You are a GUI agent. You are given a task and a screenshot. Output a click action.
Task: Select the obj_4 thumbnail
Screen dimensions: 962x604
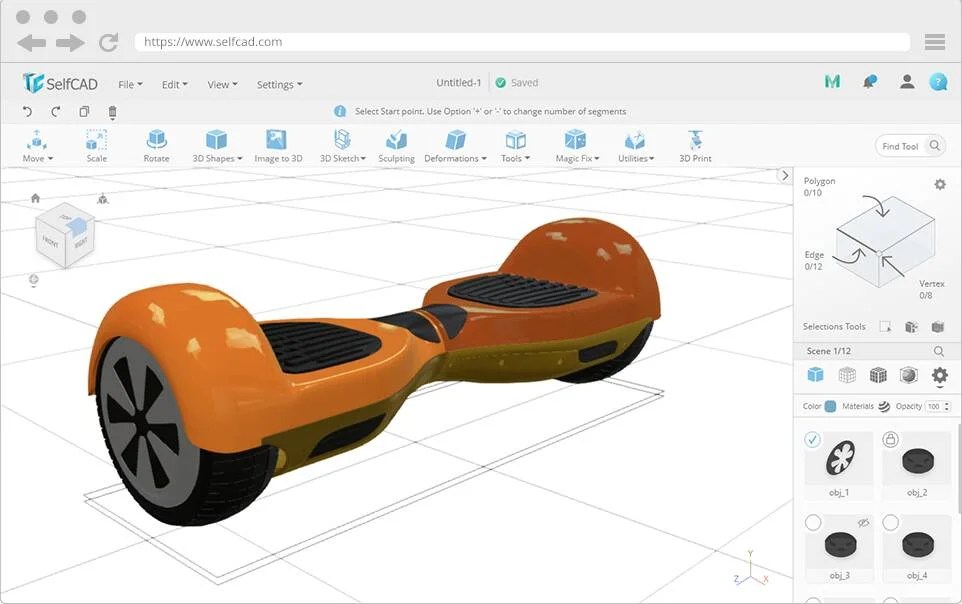pyautogui.click(x=917, y=547)
